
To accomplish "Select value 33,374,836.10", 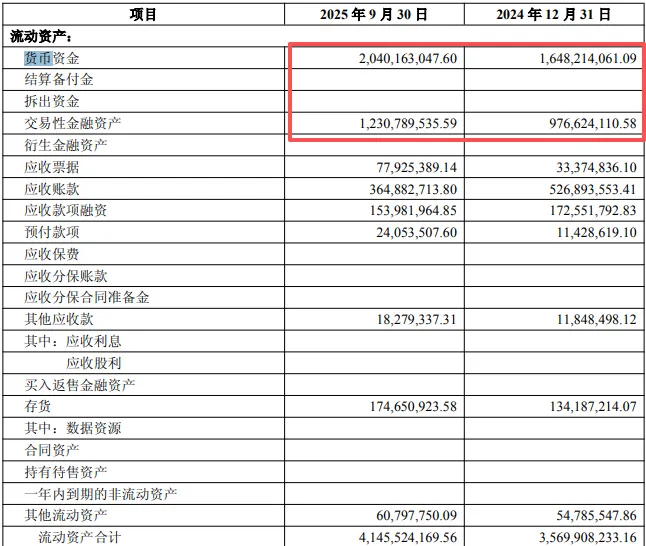I will coord(597,167).
